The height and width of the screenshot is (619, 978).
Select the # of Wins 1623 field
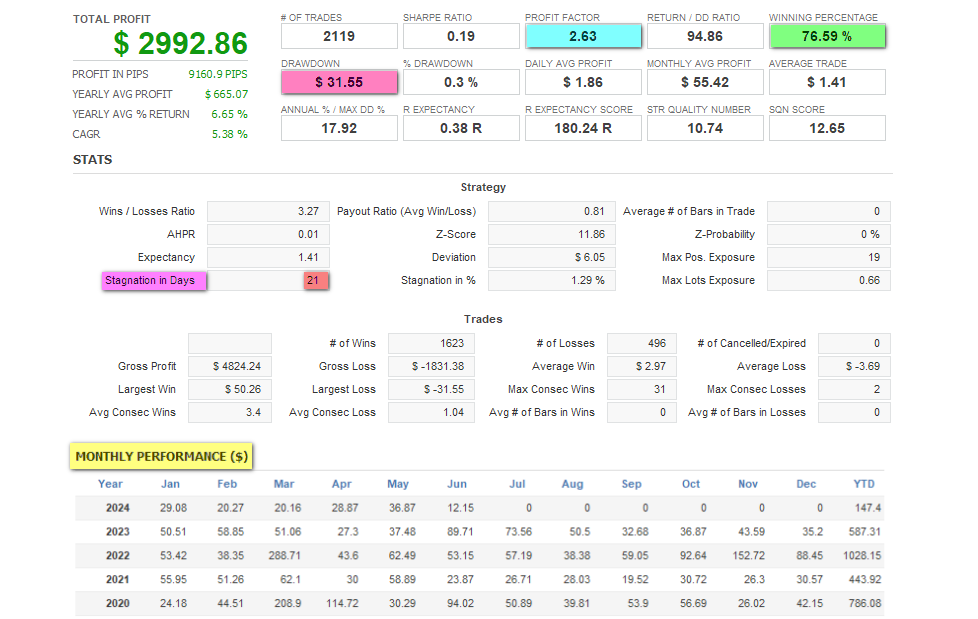tap(430, 344)
